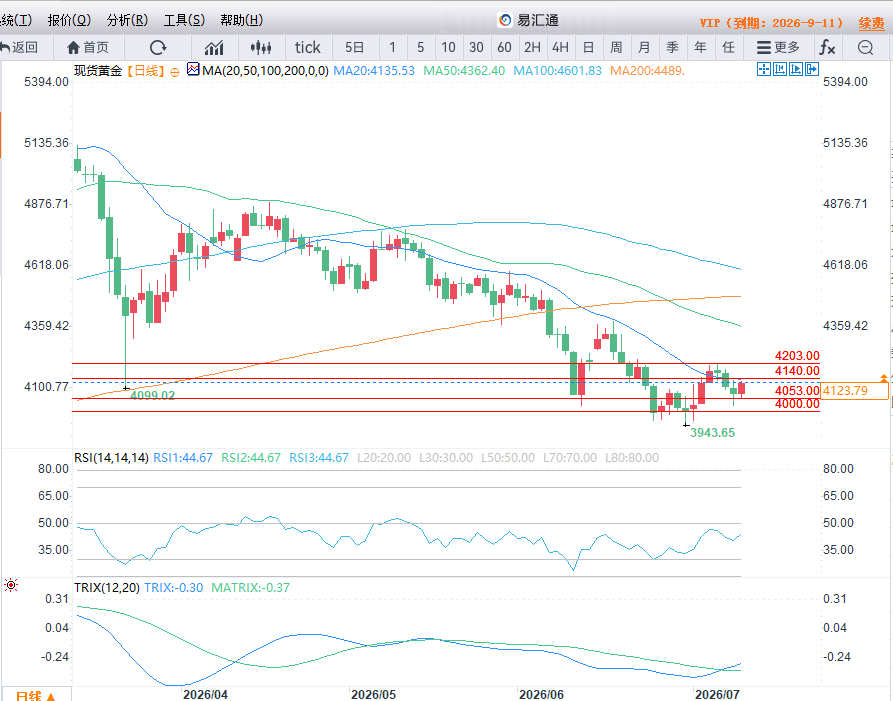893x701 pixels.
Task: Toggle the orange circle icon beside 日线
Action: click(175, 72)
